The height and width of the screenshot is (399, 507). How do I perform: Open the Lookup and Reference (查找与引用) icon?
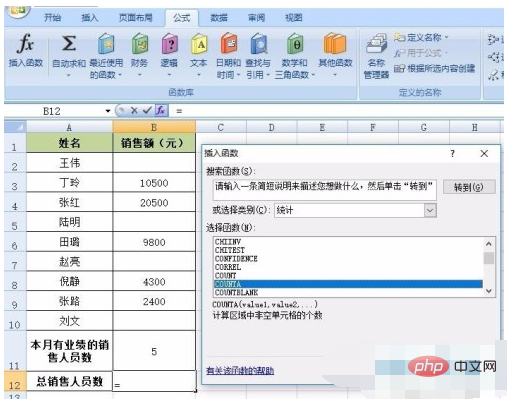click(258, 44)
